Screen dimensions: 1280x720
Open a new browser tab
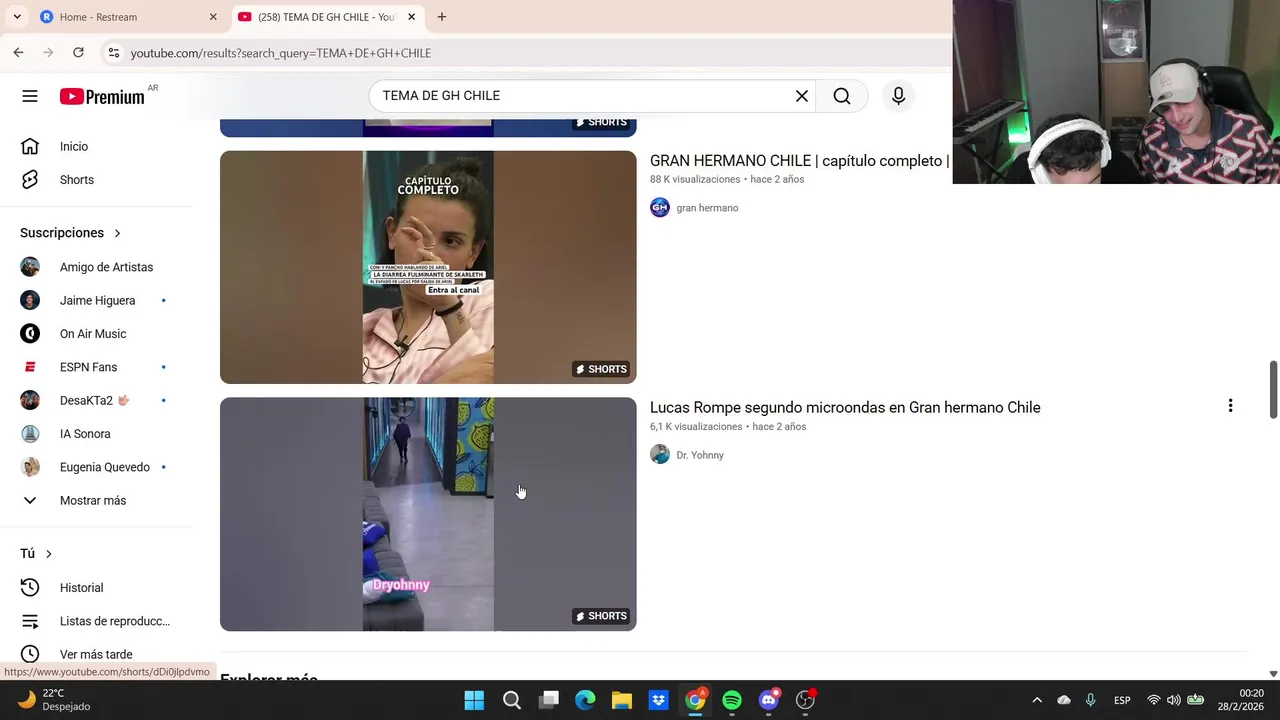click(x=441, y=17)
